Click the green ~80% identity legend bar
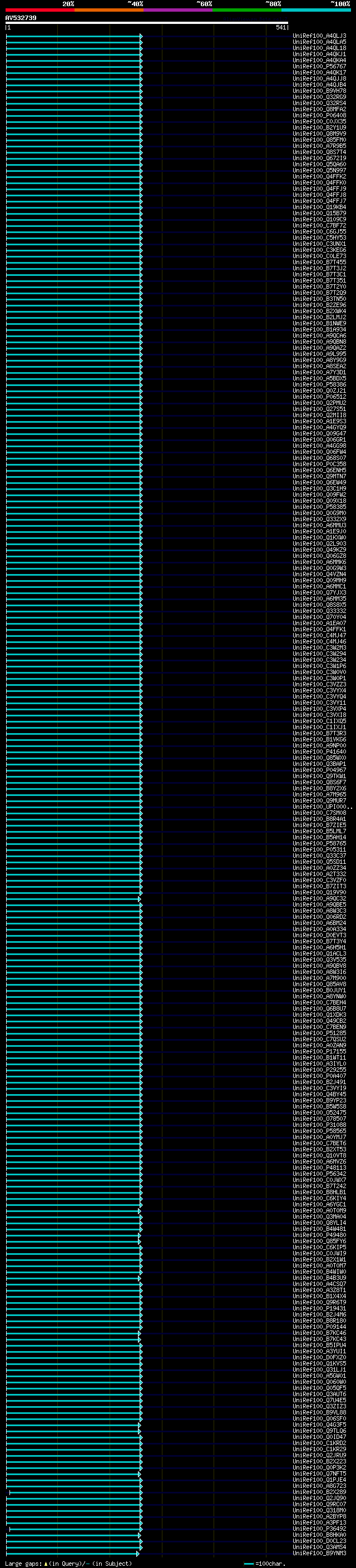This screenshot has height=1568, width=356. coord(246,10)
